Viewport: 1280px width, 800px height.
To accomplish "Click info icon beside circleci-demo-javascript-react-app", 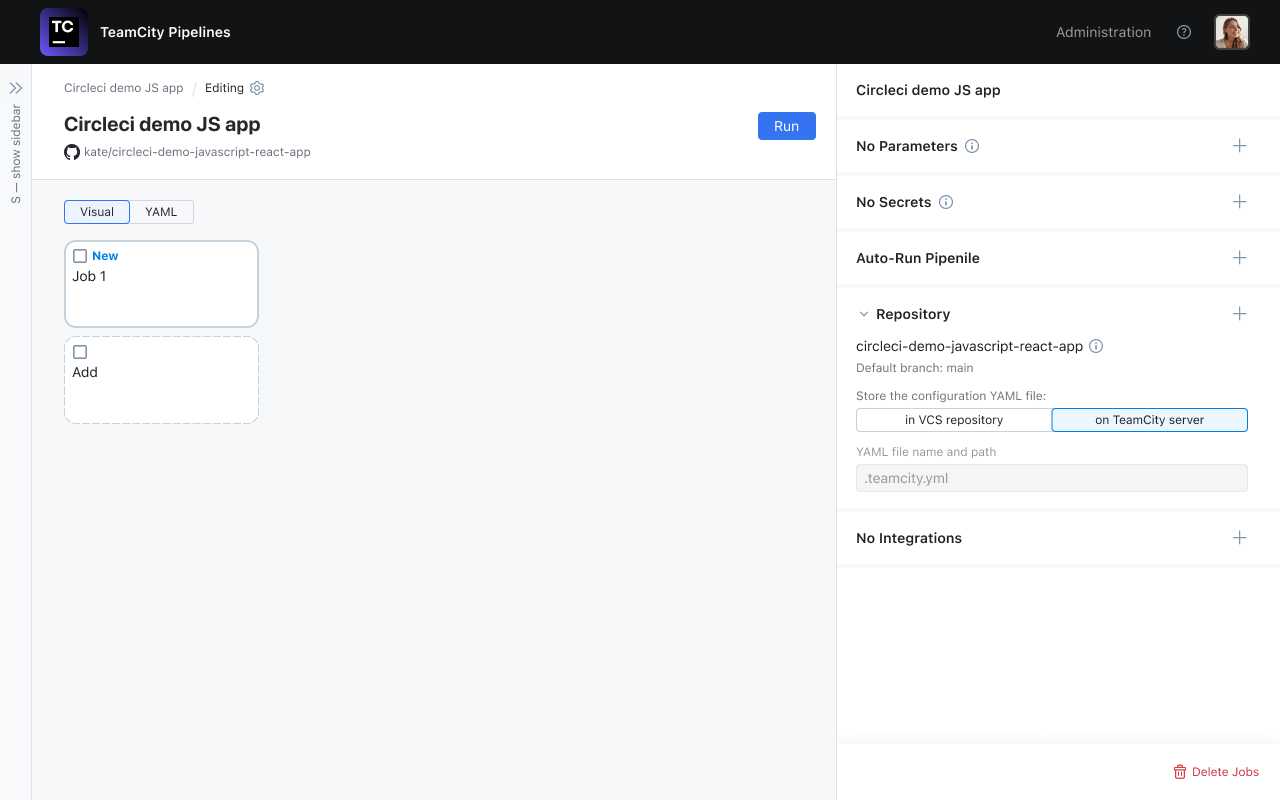I will [1096, 346].
